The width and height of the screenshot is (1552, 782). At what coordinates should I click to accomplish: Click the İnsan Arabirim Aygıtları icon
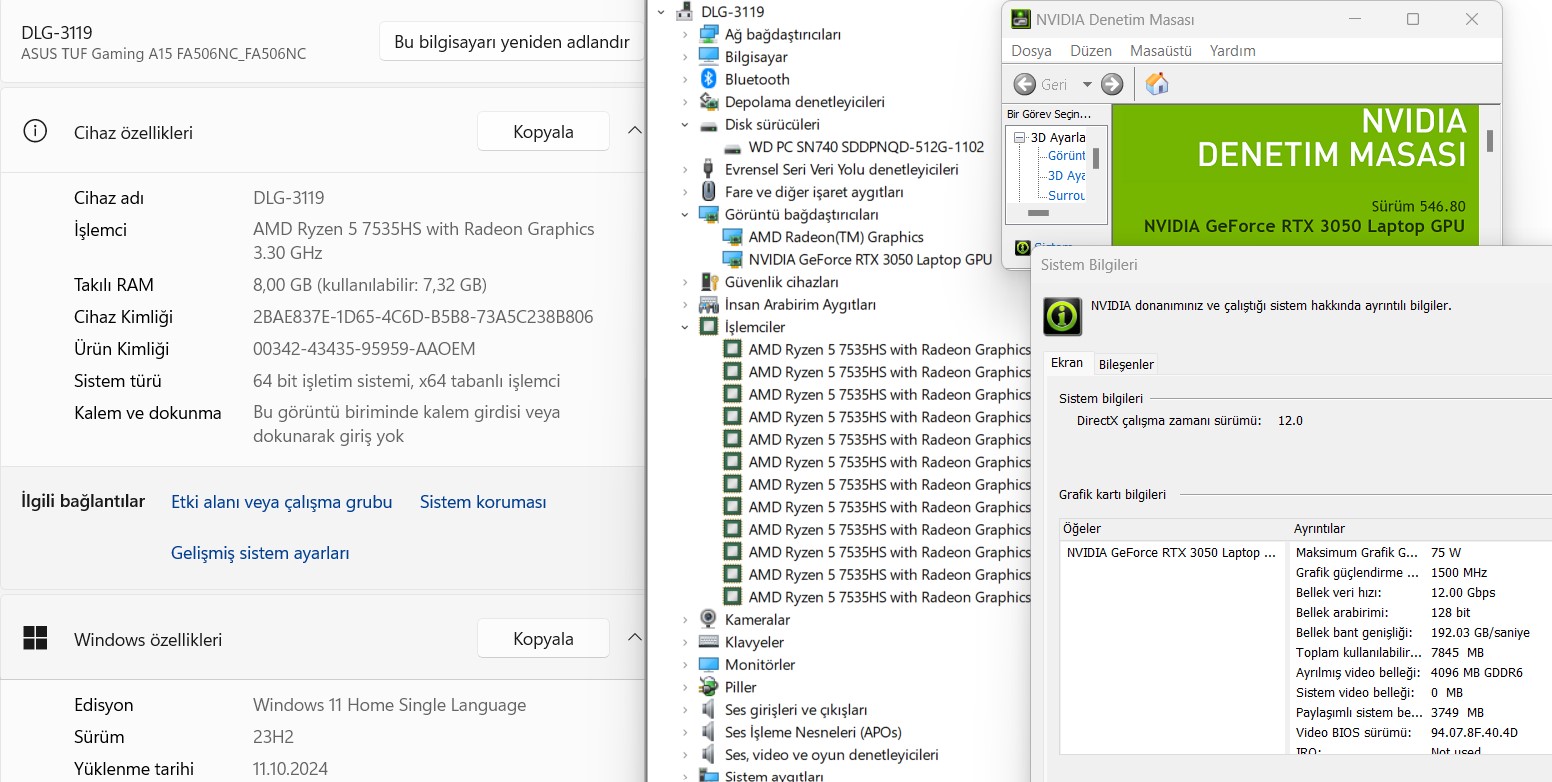coord(709,305)
